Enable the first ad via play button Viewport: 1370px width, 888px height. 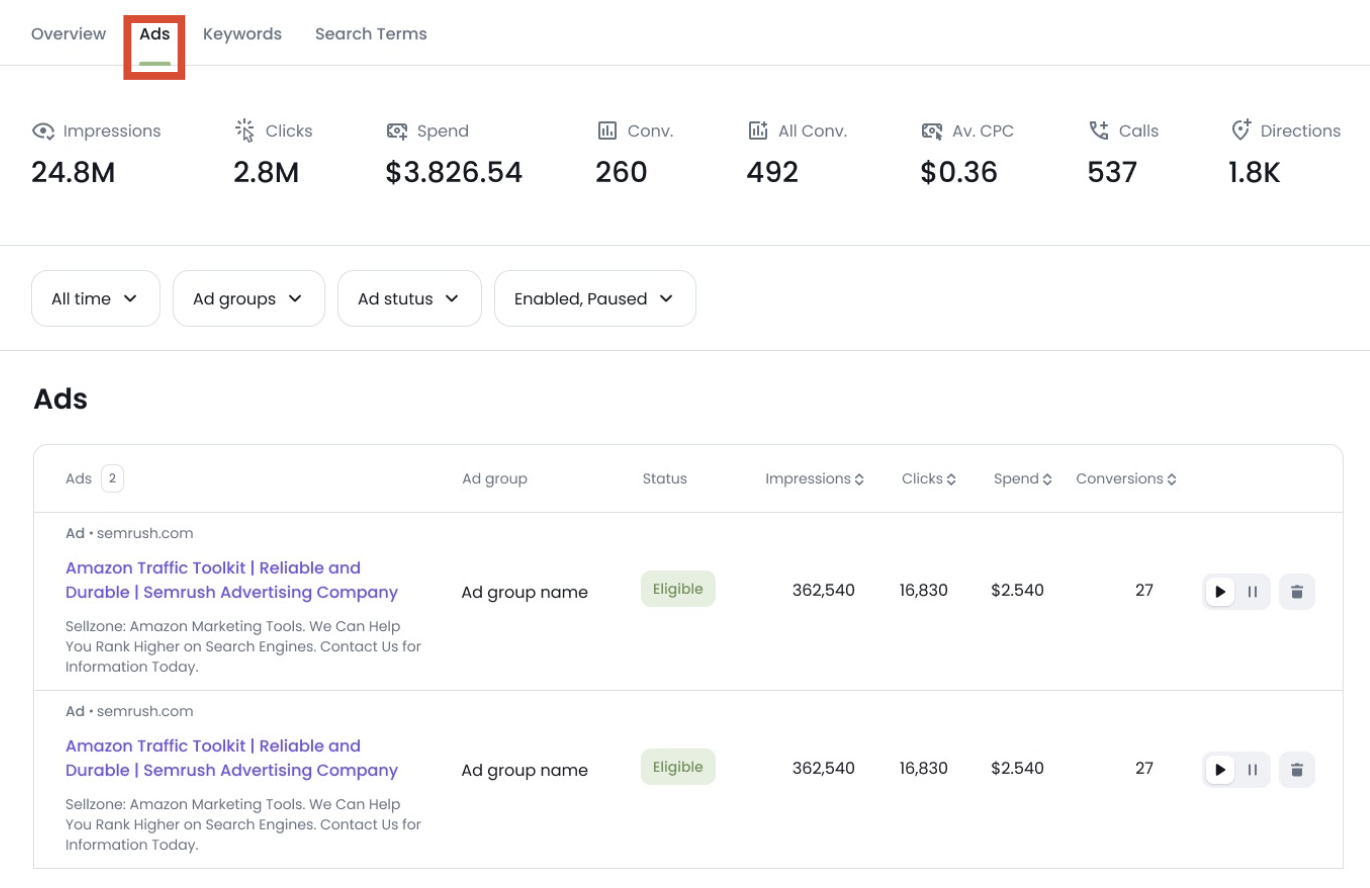pyautogui.click(x=1220, y=591)
